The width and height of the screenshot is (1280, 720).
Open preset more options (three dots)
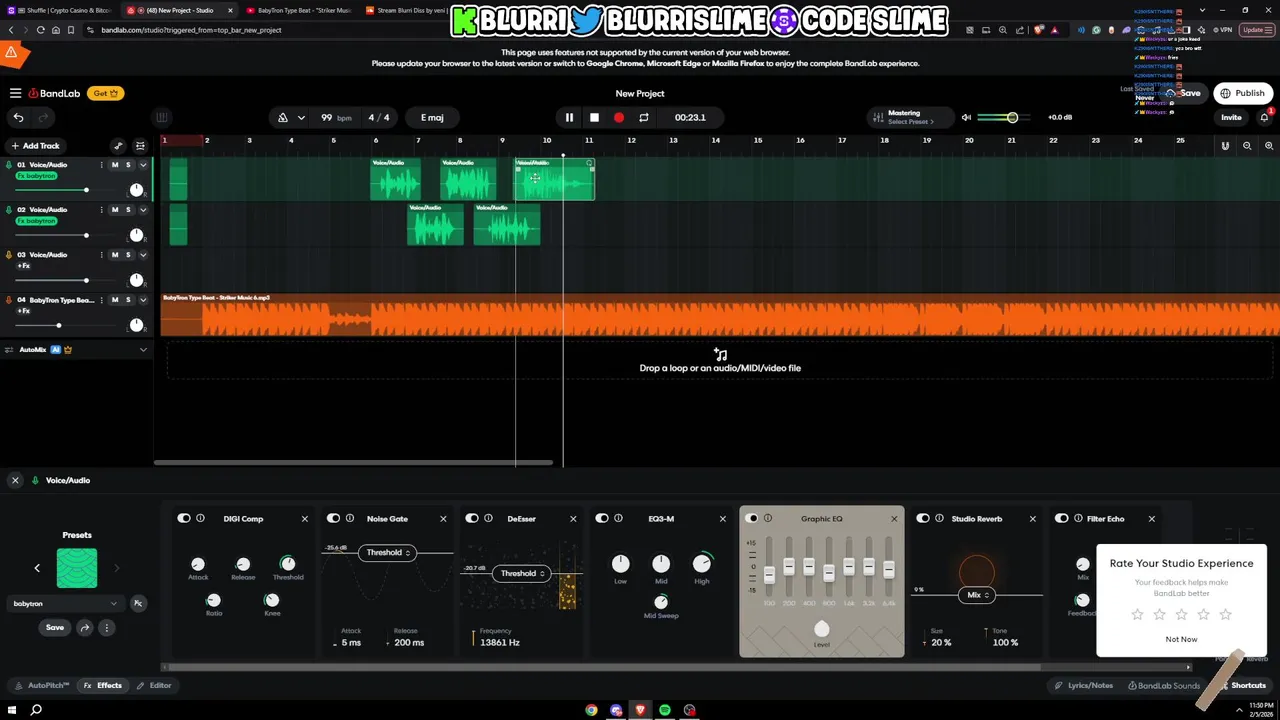coord(106,628)
